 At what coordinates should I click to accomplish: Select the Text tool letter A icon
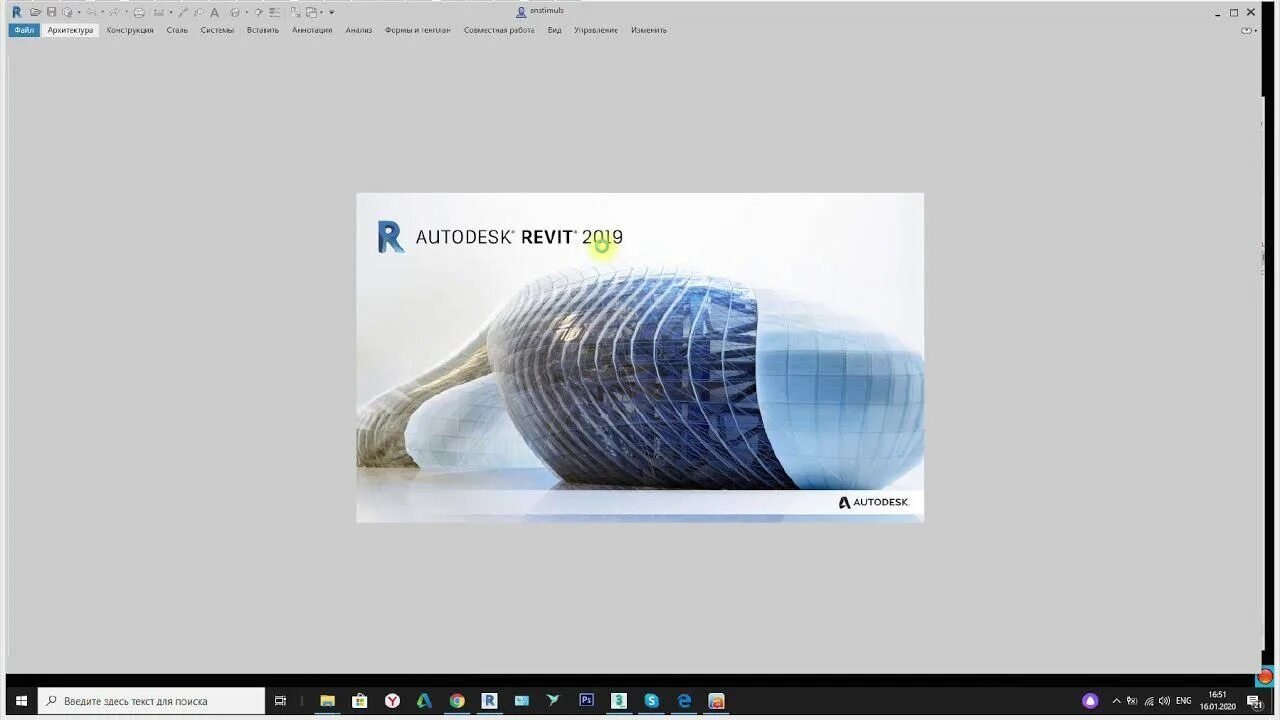pos(214,12)
